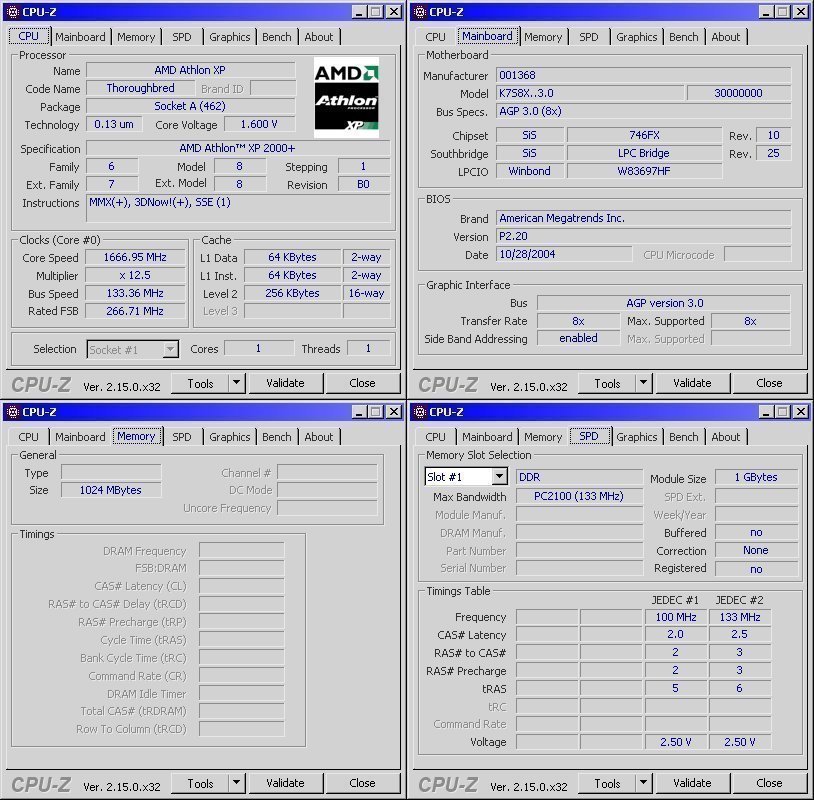Click Validate button in the Mainboard window
Screen dimensions: 814x800
[x=693, y=383]
